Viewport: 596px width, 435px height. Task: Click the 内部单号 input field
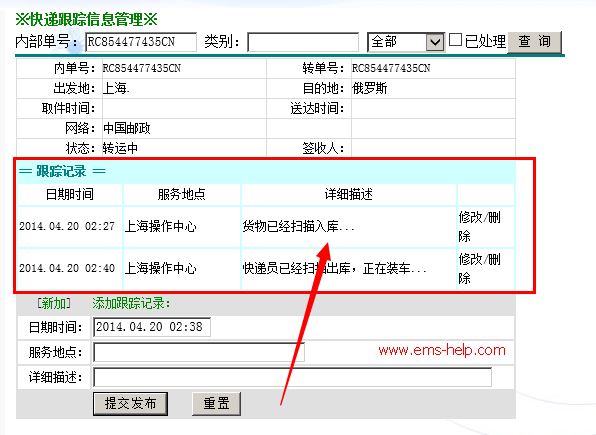click(x=141, y=42)
